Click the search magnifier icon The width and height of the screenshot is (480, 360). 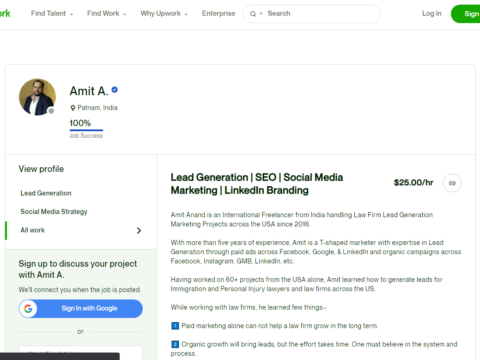click(253, 14)
